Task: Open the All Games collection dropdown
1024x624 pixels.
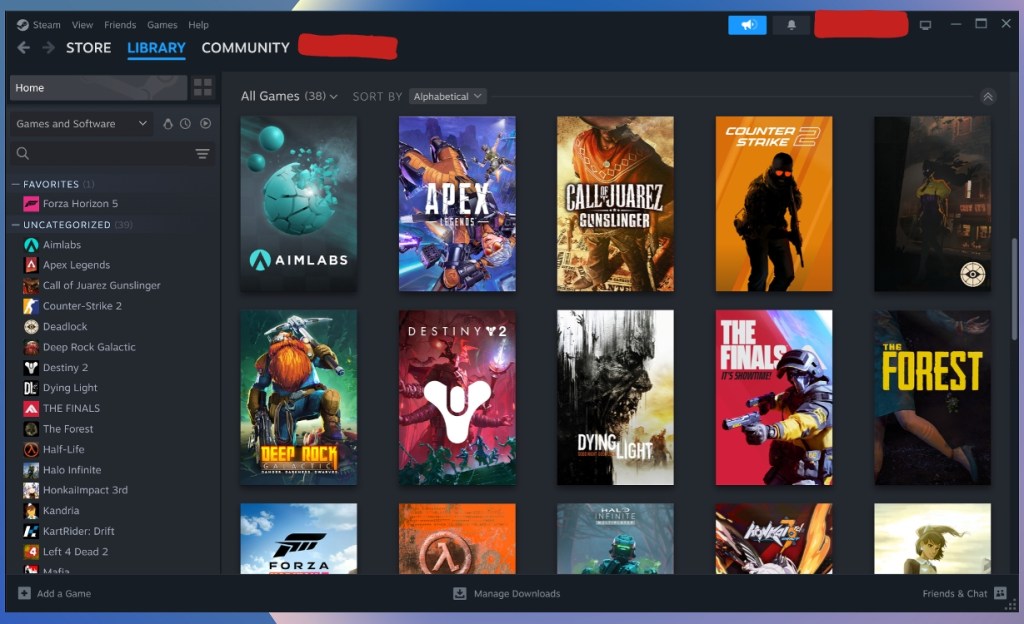Action: pyautogui.click(x=289, y=96)
